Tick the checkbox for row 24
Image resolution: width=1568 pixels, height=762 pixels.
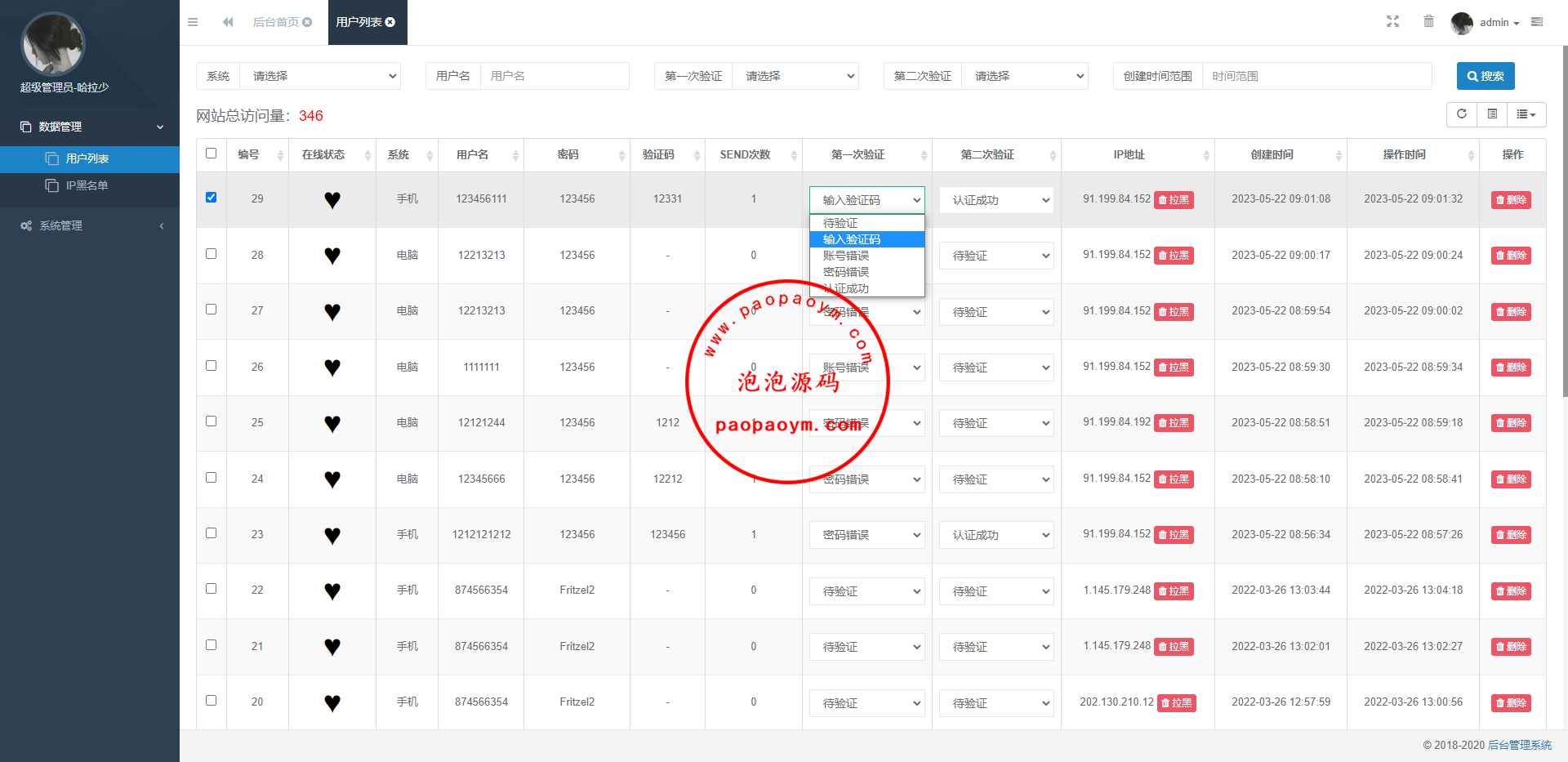[212, 478]
